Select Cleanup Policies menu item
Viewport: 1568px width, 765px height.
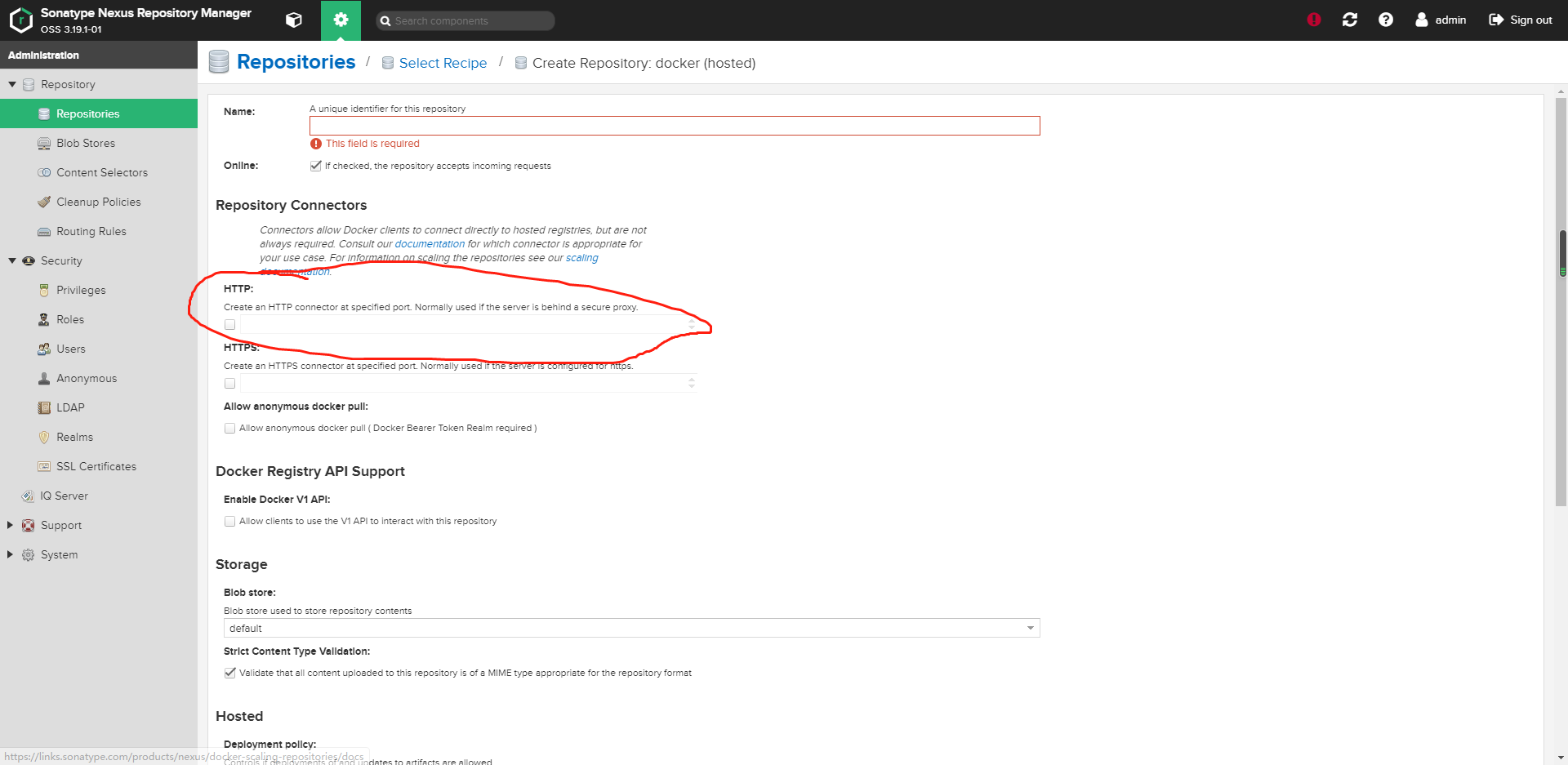(x=98, y=202)
